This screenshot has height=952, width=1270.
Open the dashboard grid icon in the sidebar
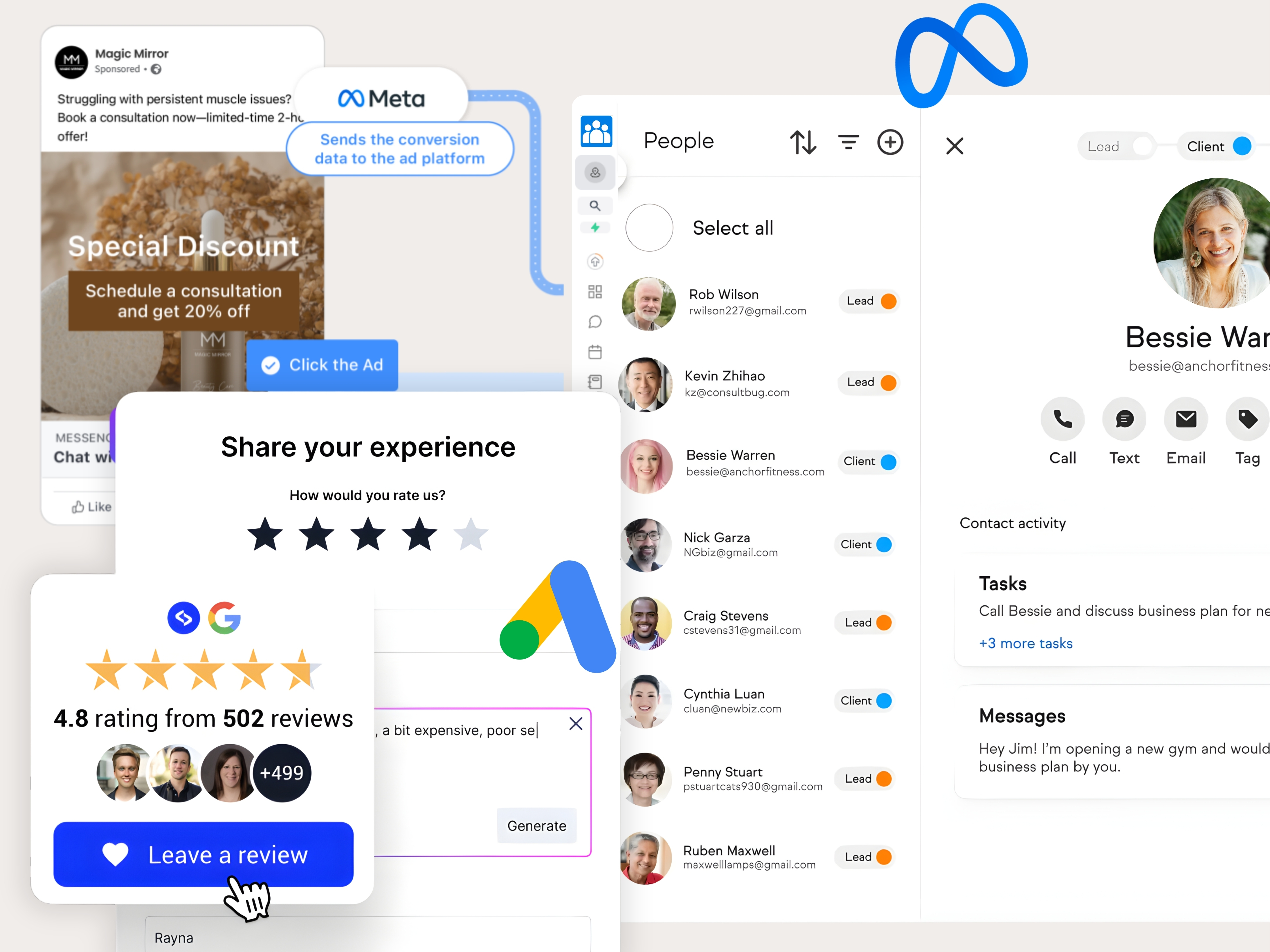pyautogui.click(x=595, y=292)
